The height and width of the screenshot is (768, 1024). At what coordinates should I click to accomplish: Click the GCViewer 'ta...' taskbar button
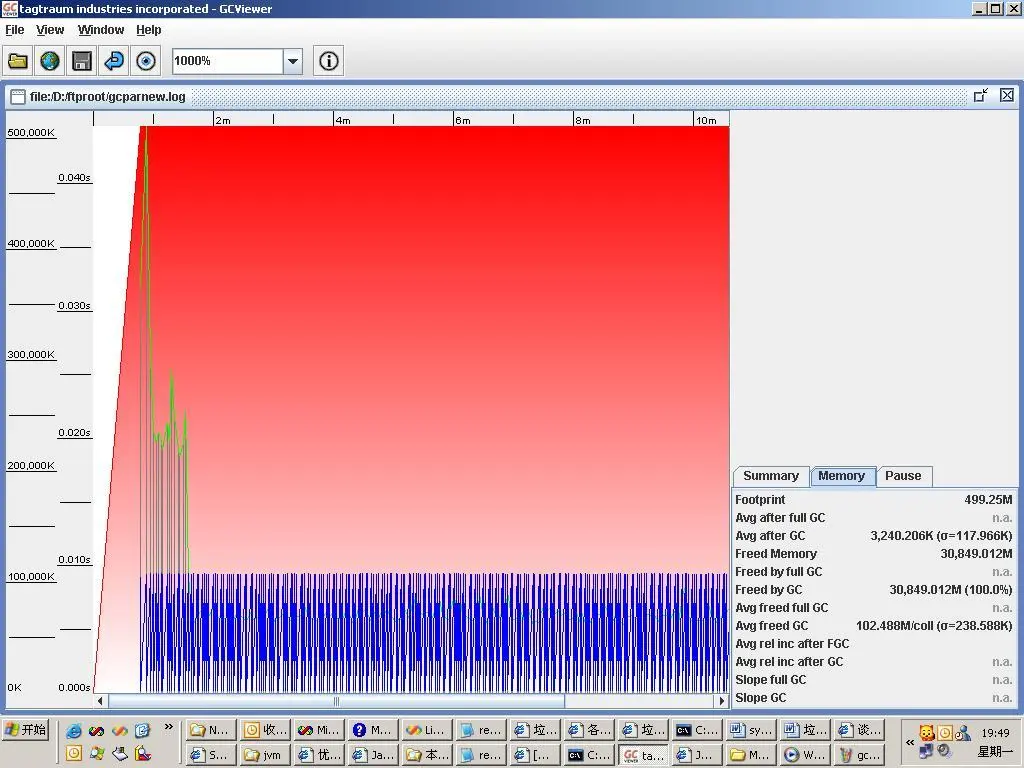point(643,754)
